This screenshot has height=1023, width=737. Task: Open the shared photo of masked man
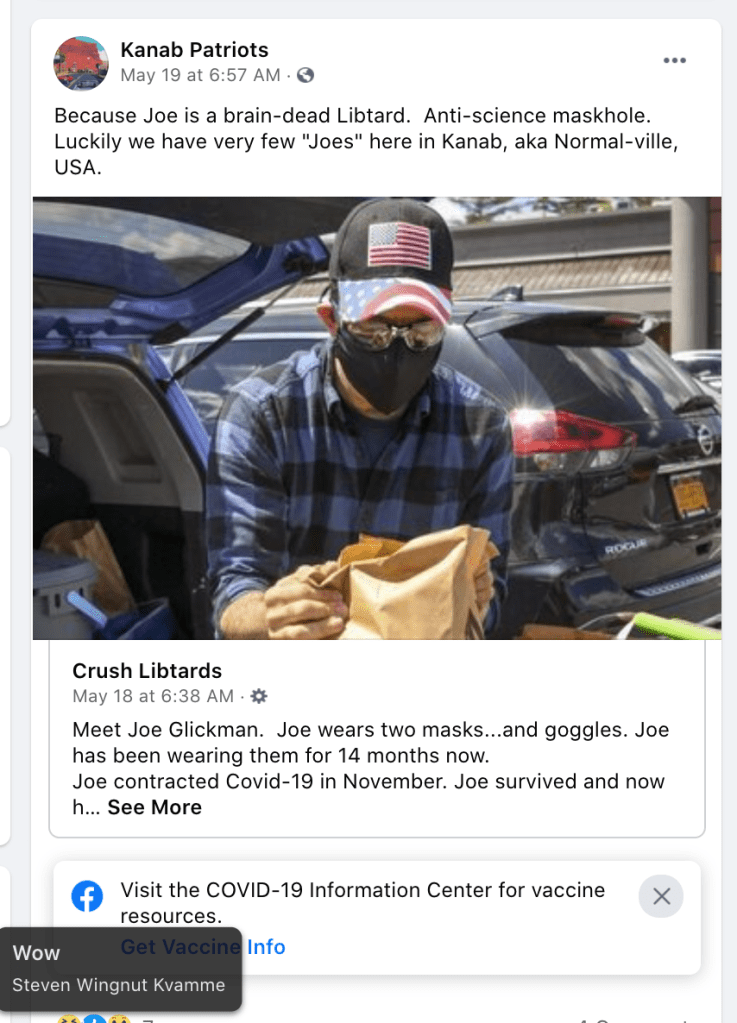tap(376, 418)
